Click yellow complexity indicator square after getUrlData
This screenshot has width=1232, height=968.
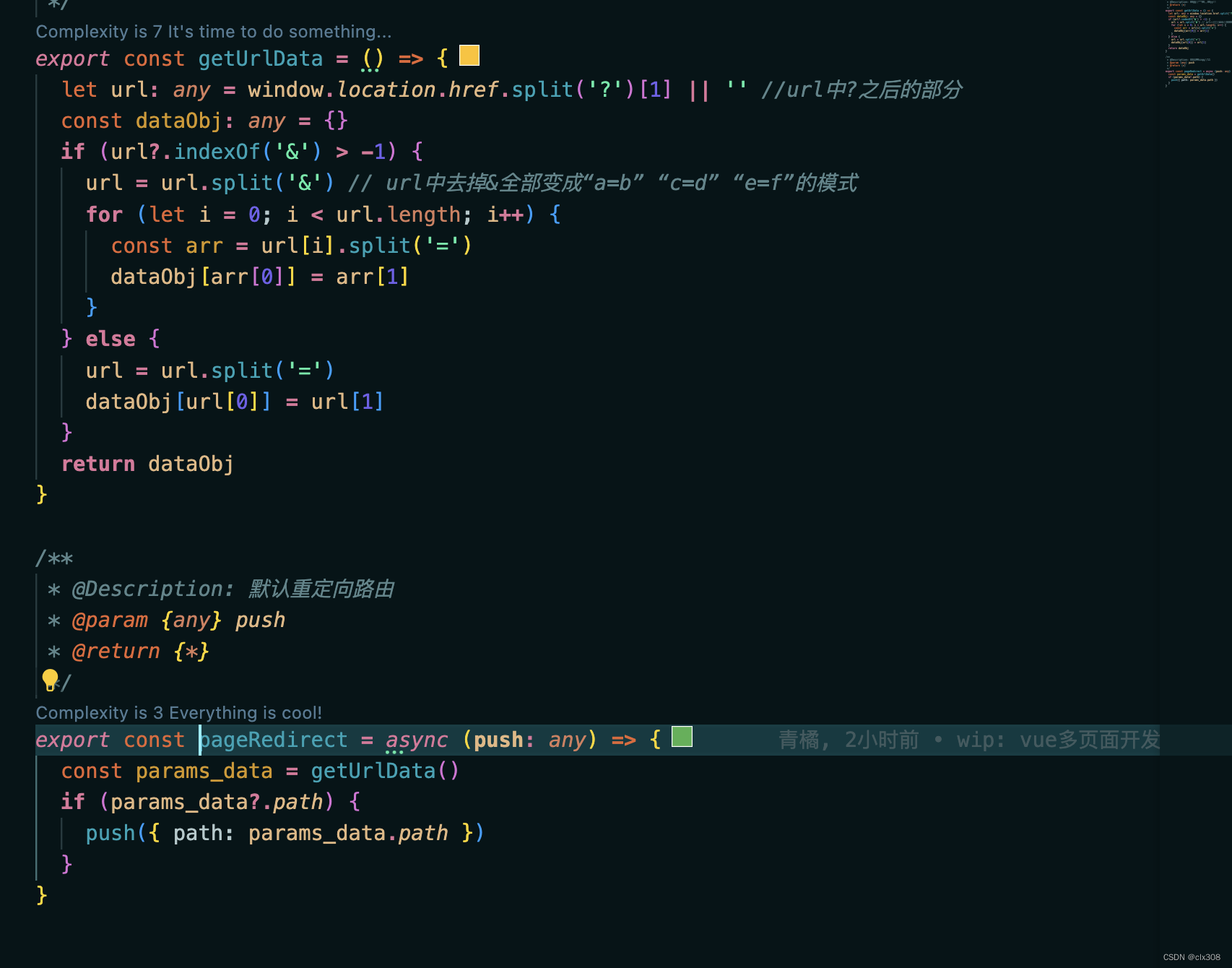pyautogui.click(x=469, y=56)
